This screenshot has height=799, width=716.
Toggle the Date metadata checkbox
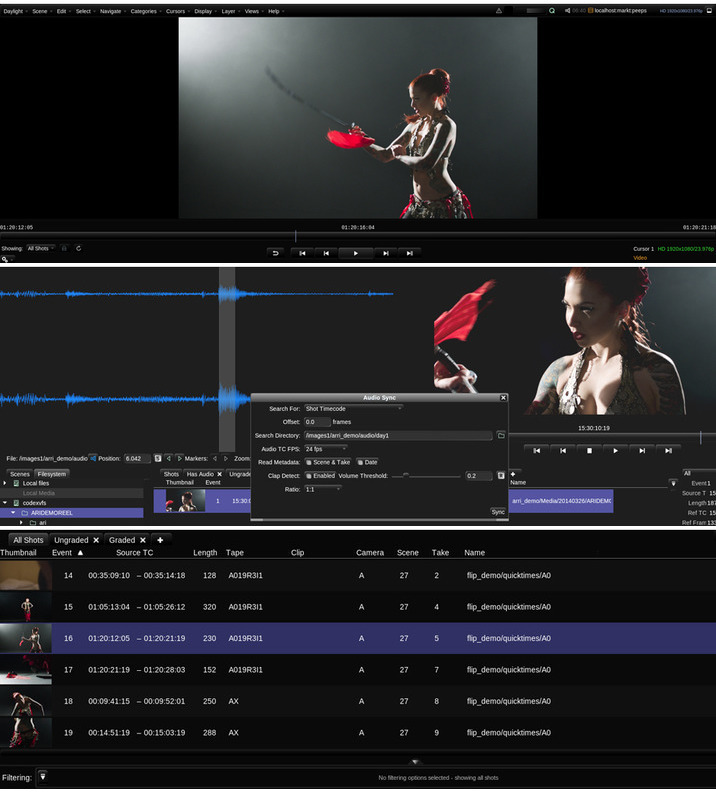(x=360, y=462)
